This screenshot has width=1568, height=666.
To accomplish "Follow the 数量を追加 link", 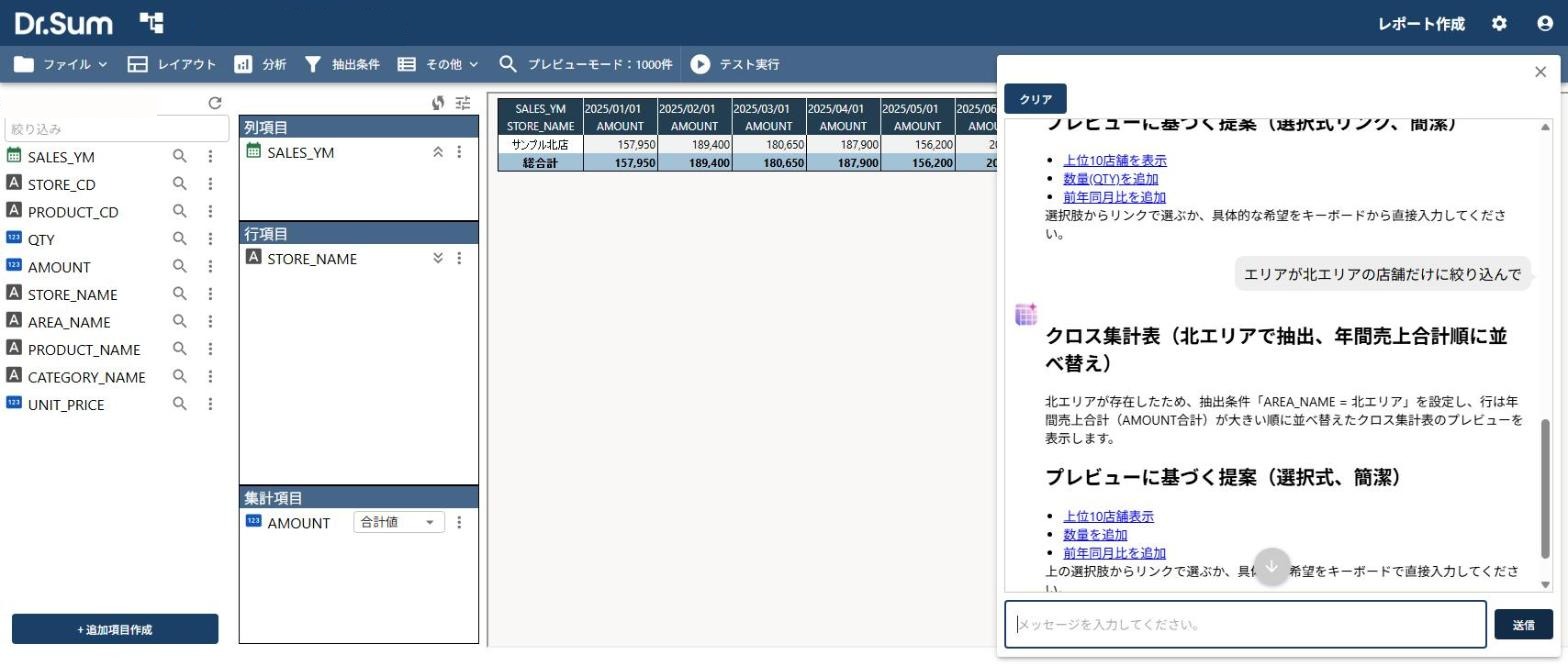I will coord(1095,534).
